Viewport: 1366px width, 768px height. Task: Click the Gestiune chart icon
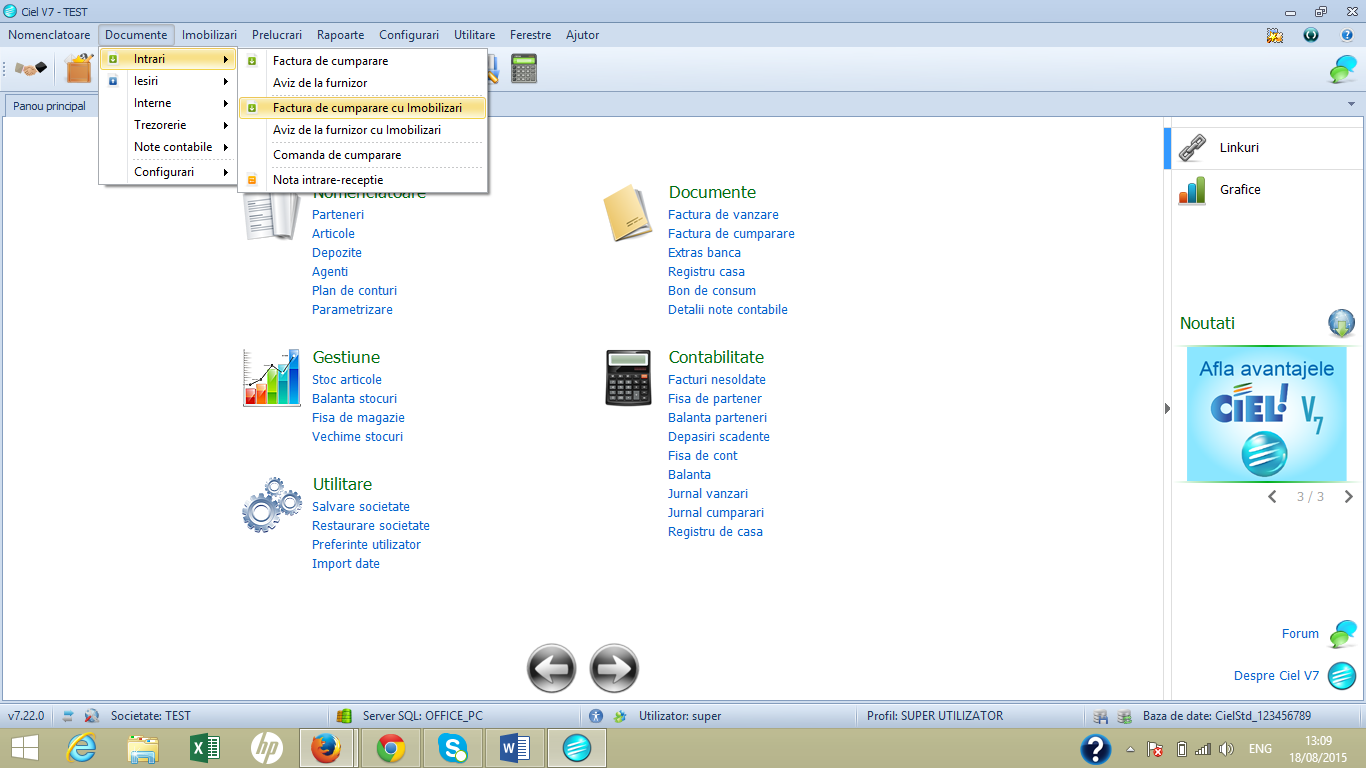pyautogui.click(x=271, y=378)
